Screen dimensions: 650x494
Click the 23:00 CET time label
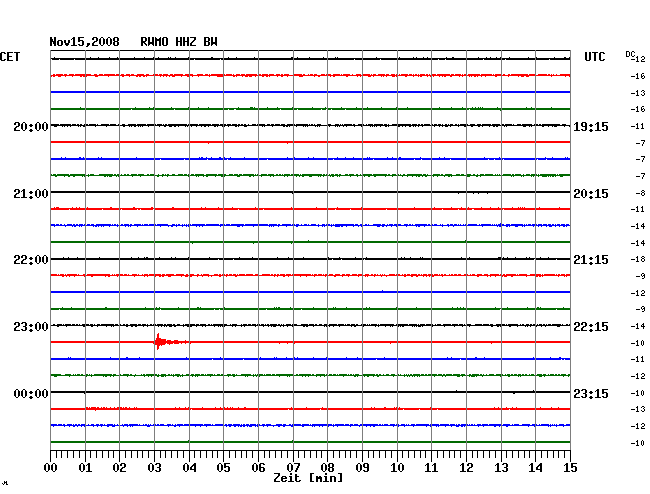31,327
